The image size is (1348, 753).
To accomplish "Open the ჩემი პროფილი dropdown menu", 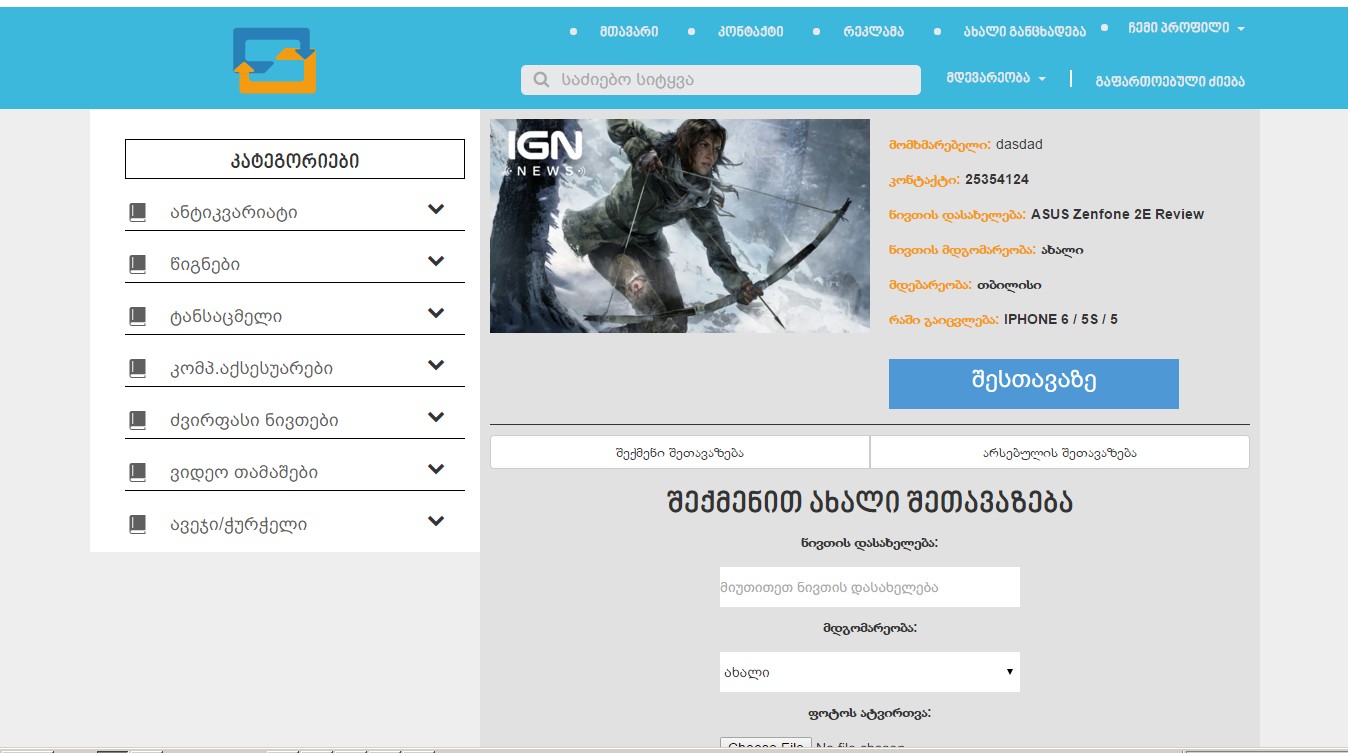I will [1186, 28].
